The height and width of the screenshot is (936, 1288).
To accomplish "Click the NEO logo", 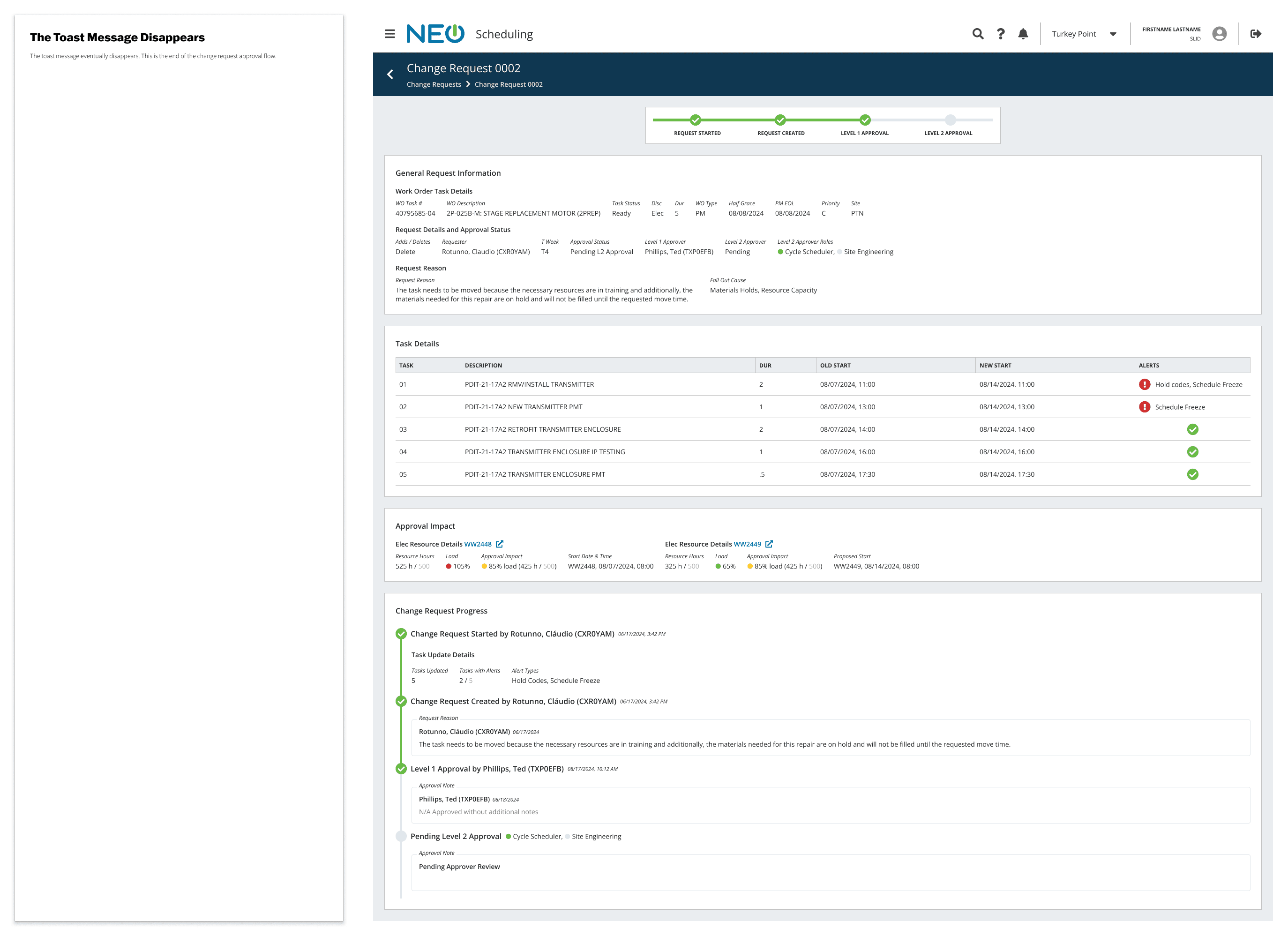I will (x=435, y=34).
